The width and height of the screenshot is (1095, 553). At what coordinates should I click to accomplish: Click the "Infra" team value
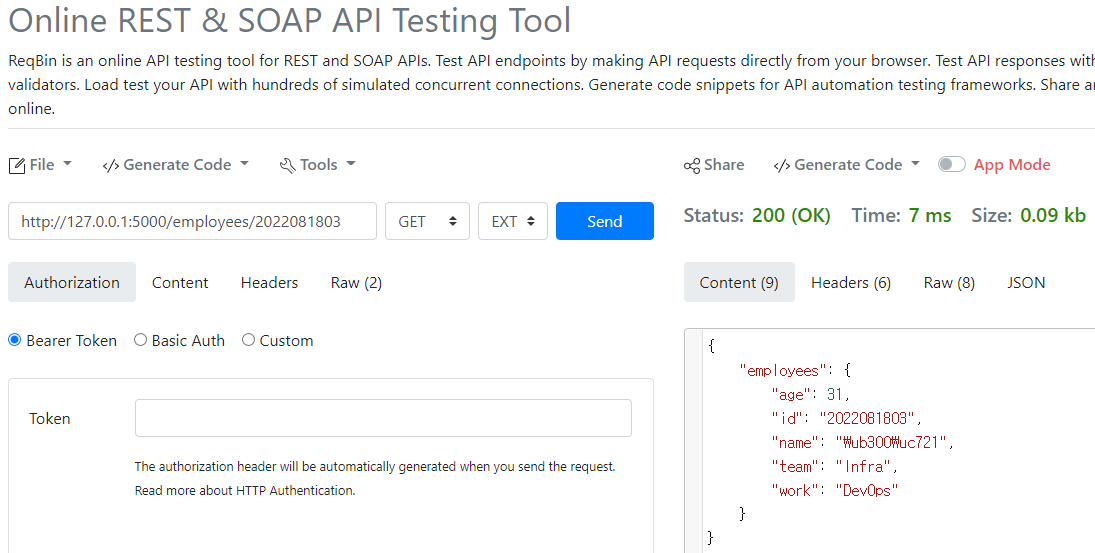[864, 466]
